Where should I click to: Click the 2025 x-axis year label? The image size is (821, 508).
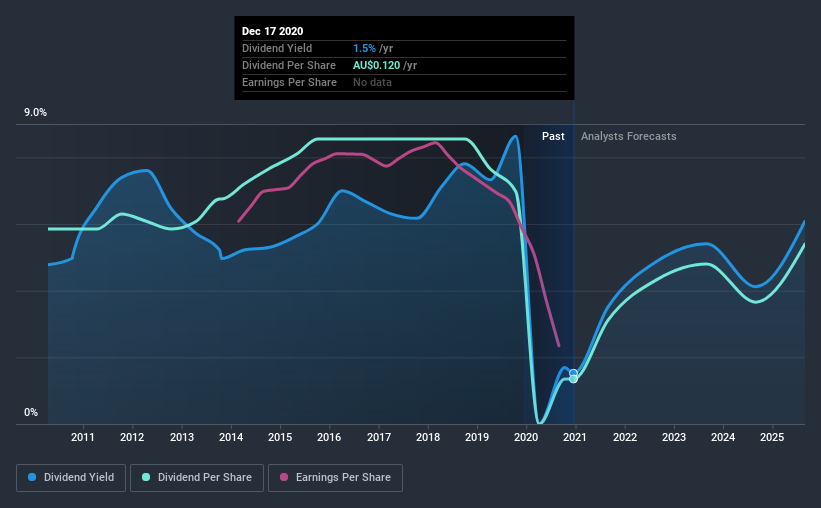pos(772,437)
